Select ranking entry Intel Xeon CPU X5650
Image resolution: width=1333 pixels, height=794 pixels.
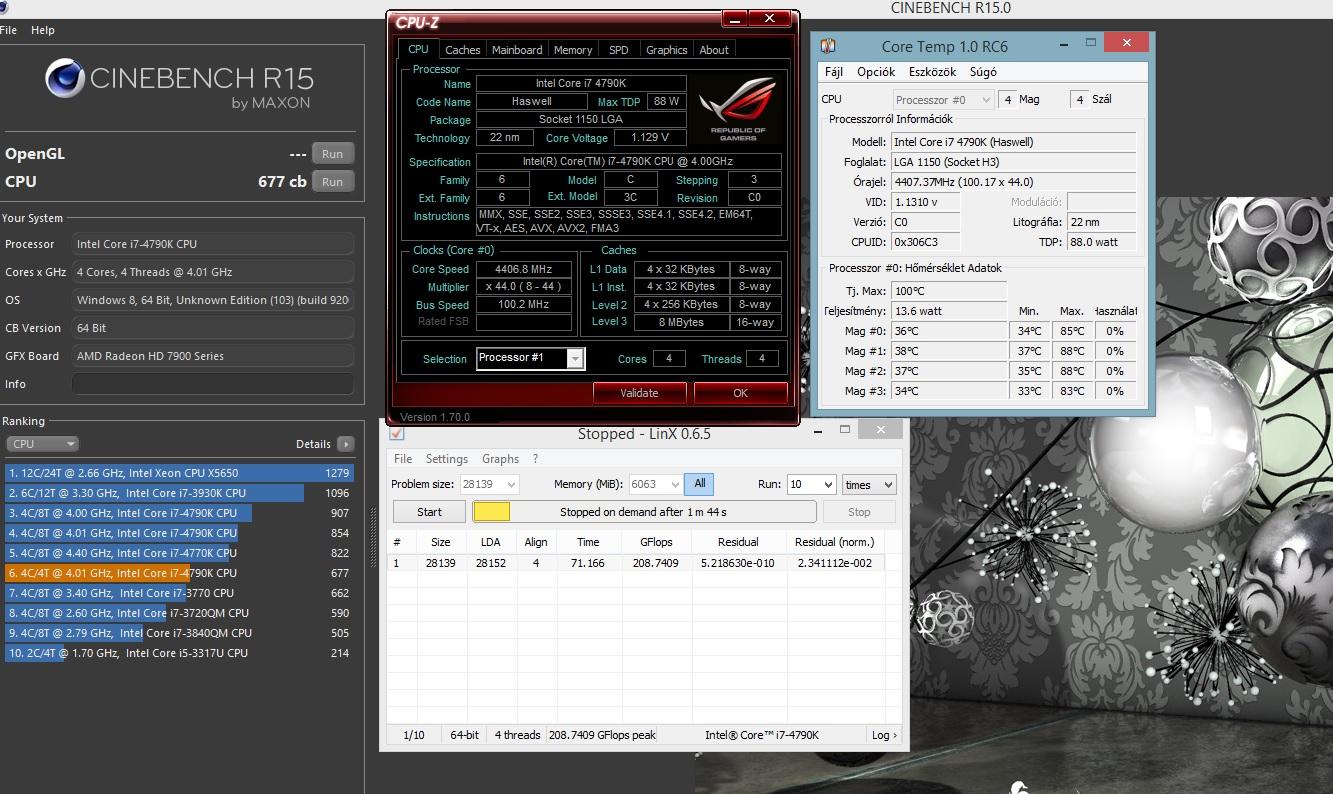(x=178, y=473)
